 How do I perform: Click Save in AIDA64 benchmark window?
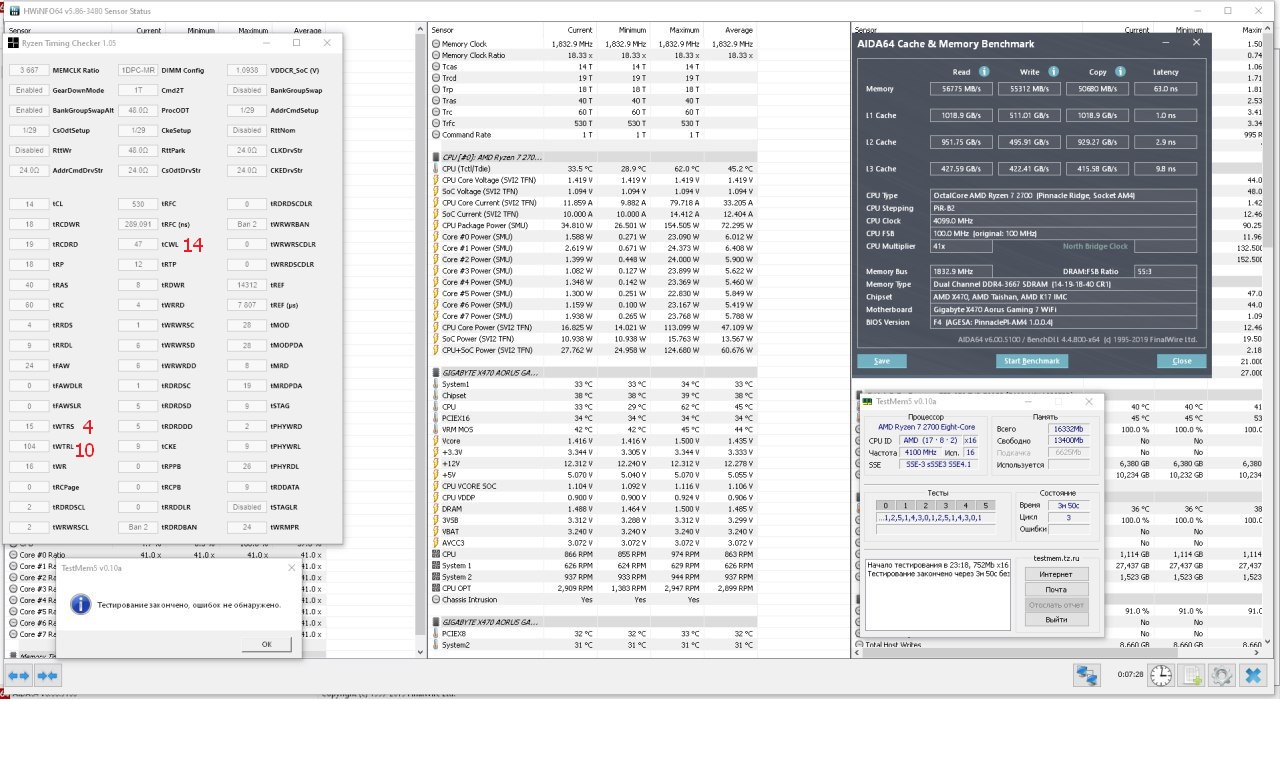tap(881, 361)
